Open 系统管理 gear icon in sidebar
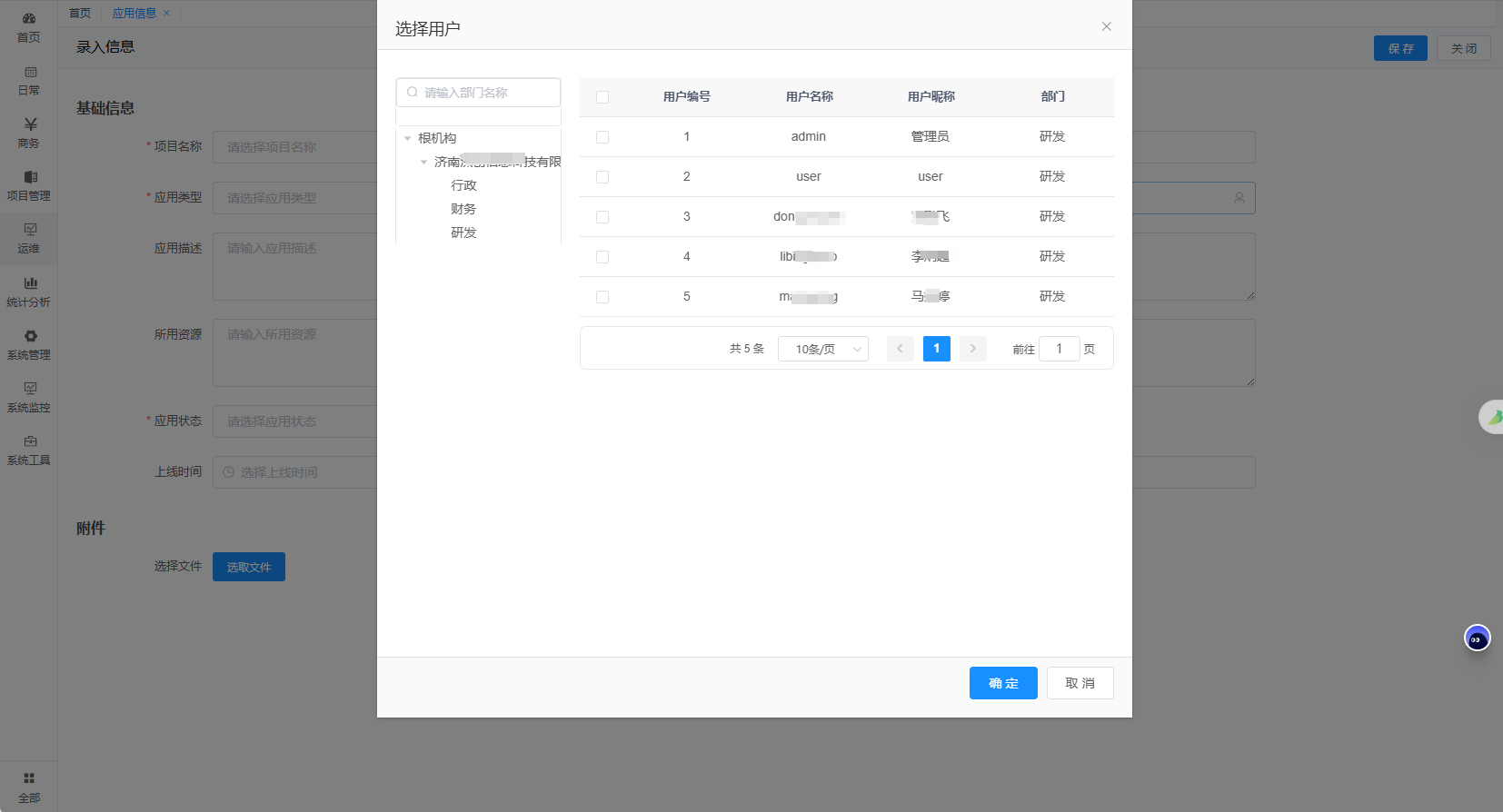1503x812 pixels. (30, 336)
